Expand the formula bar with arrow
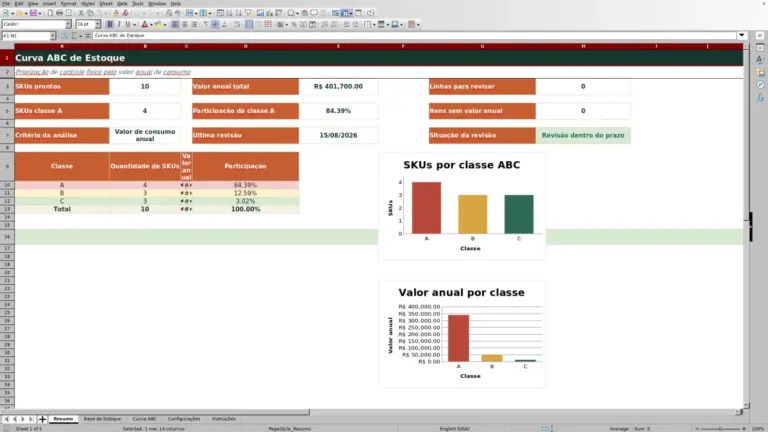The width and height of the screenshot is (768, 432). (742, 35)
